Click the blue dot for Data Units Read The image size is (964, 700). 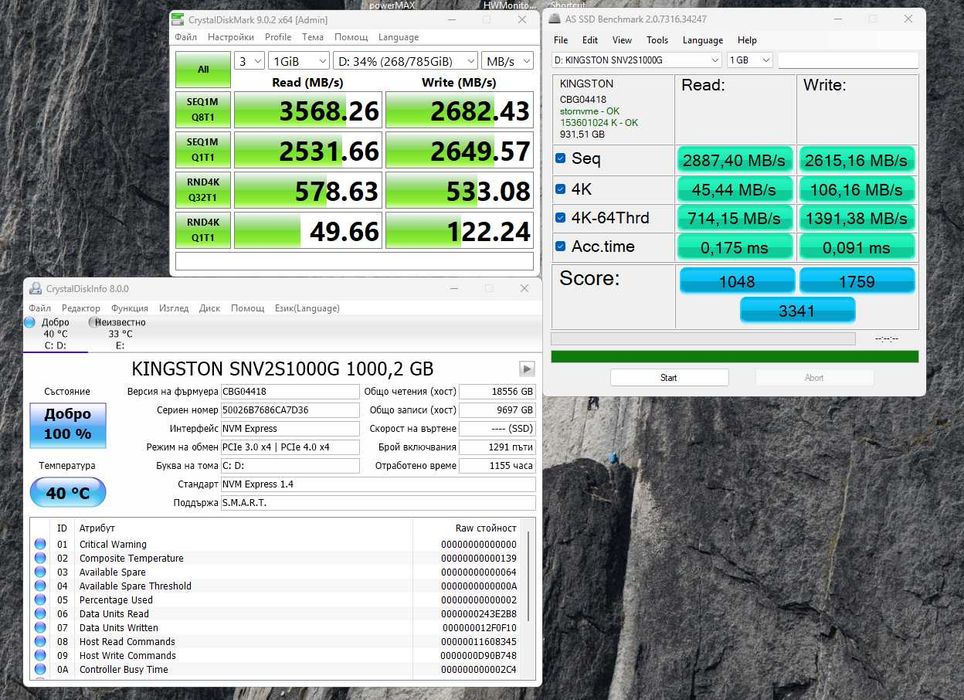click(41, 613)
